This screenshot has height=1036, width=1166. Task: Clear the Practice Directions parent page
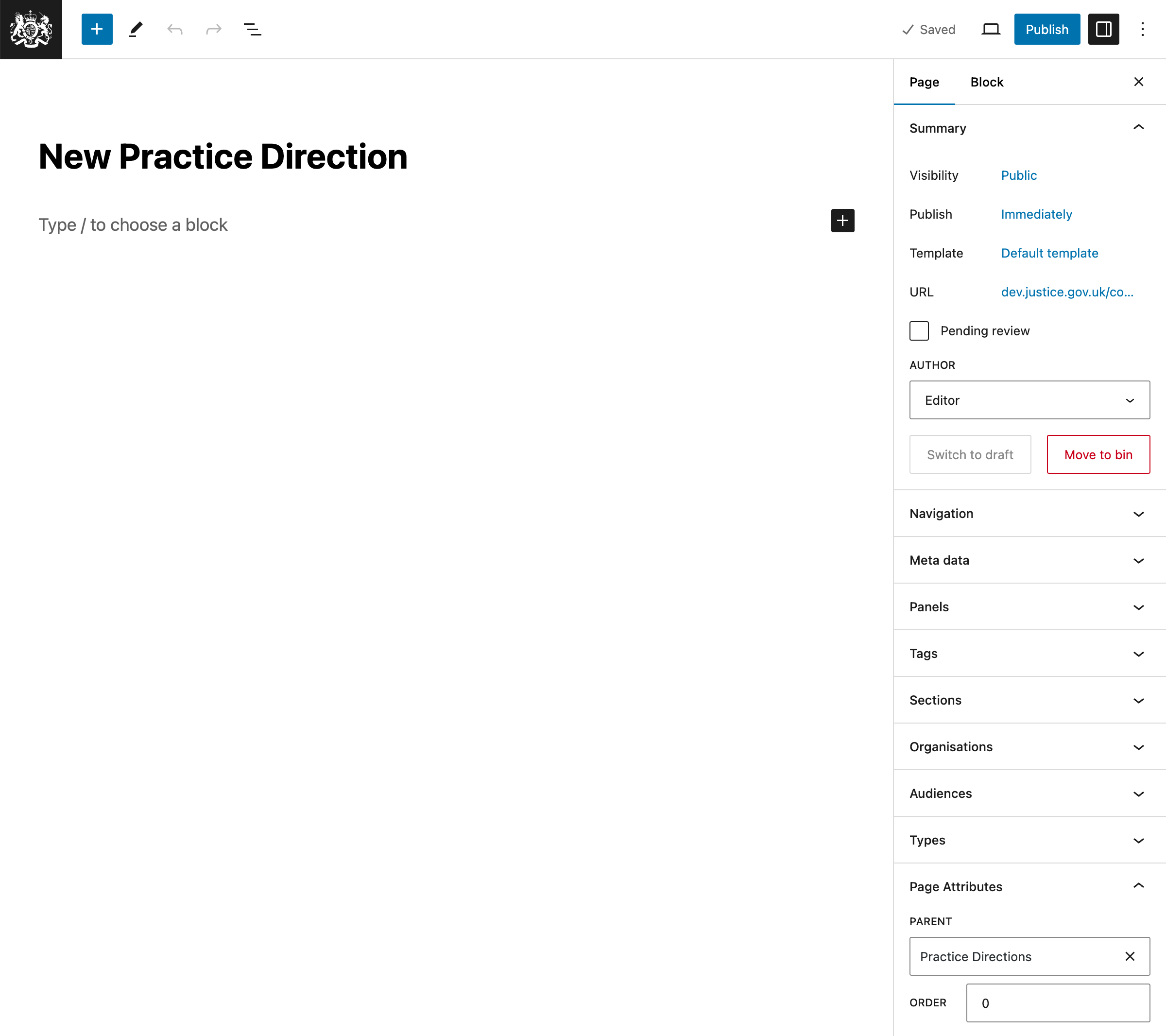[1131, 956]
